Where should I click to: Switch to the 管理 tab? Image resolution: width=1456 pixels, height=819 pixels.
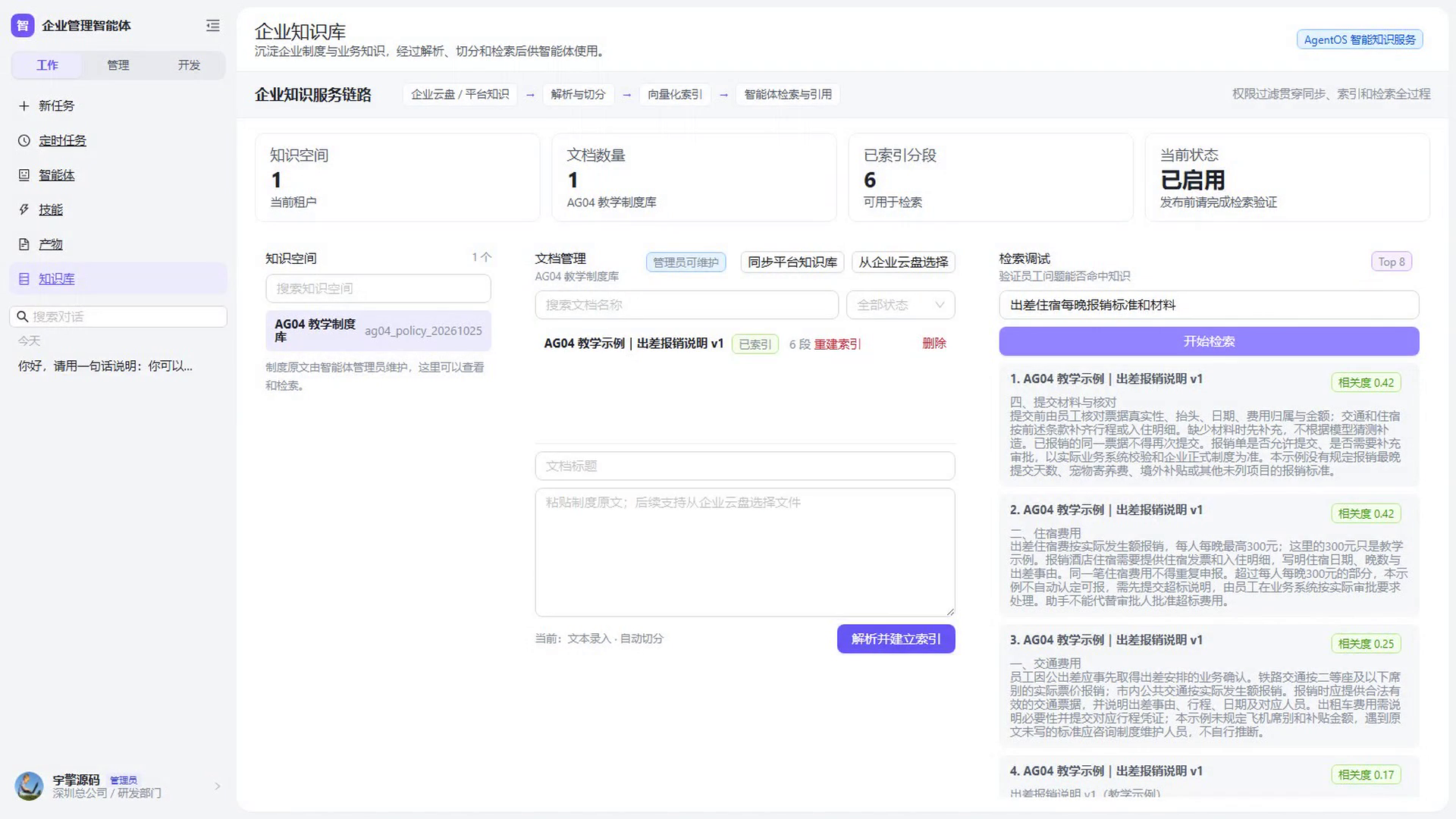(118, 65)
